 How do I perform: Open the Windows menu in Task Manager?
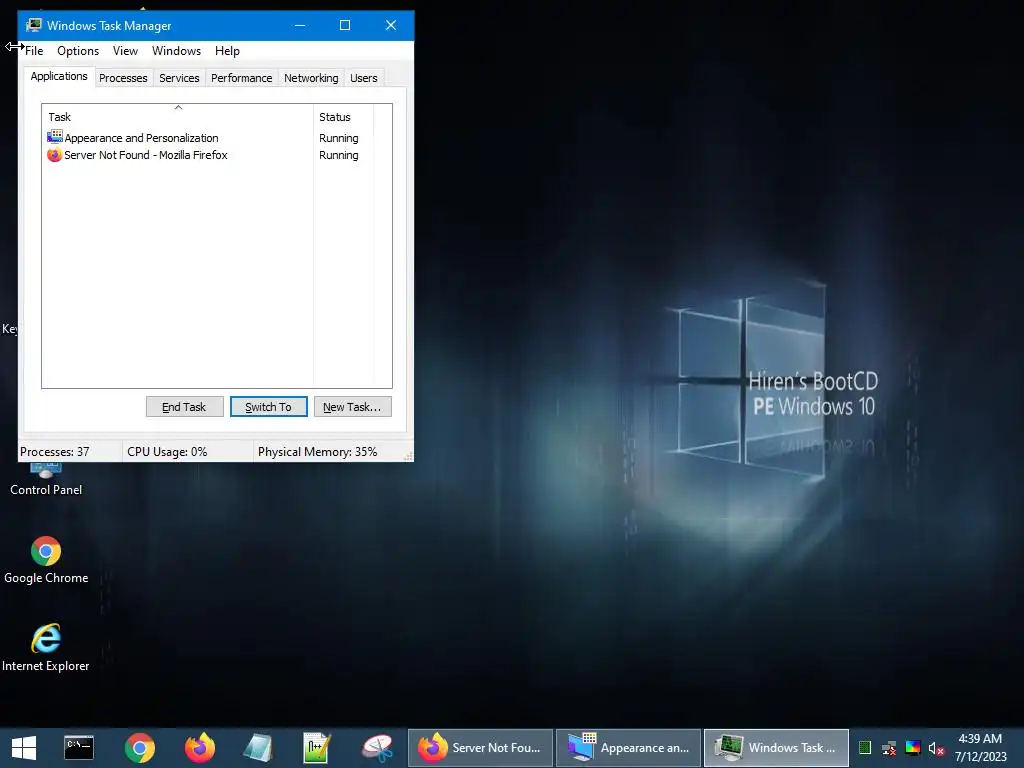[176, 51]
